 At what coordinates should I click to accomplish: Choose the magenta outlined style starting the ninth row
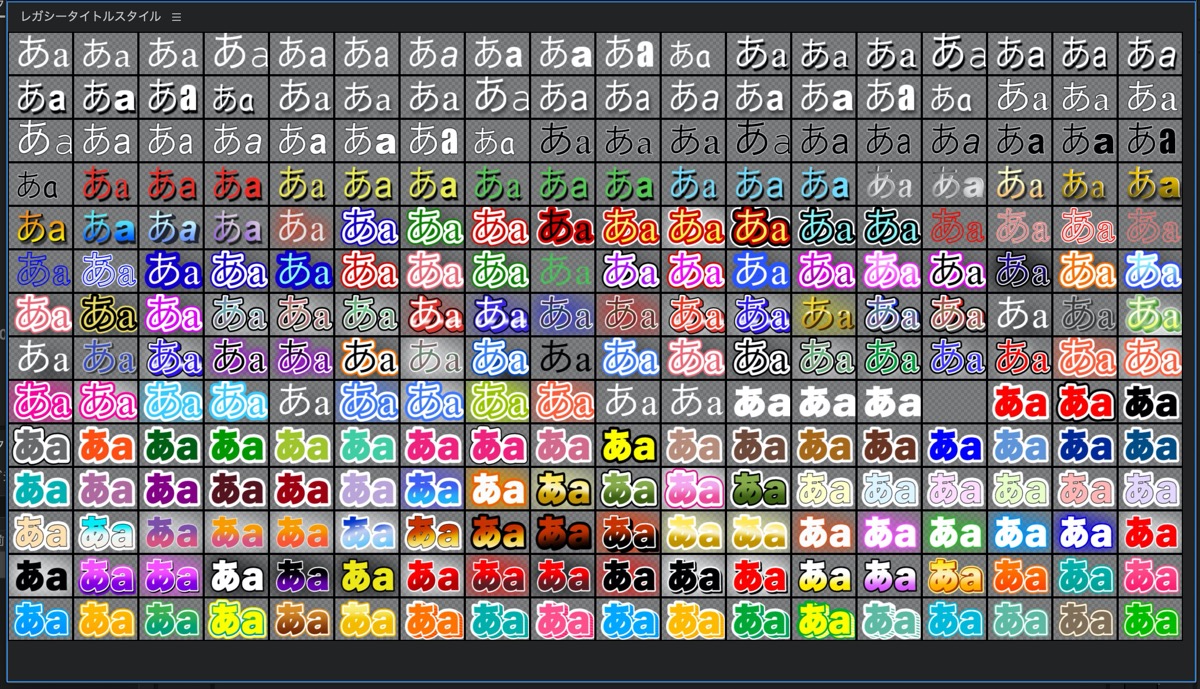[41, 400]
